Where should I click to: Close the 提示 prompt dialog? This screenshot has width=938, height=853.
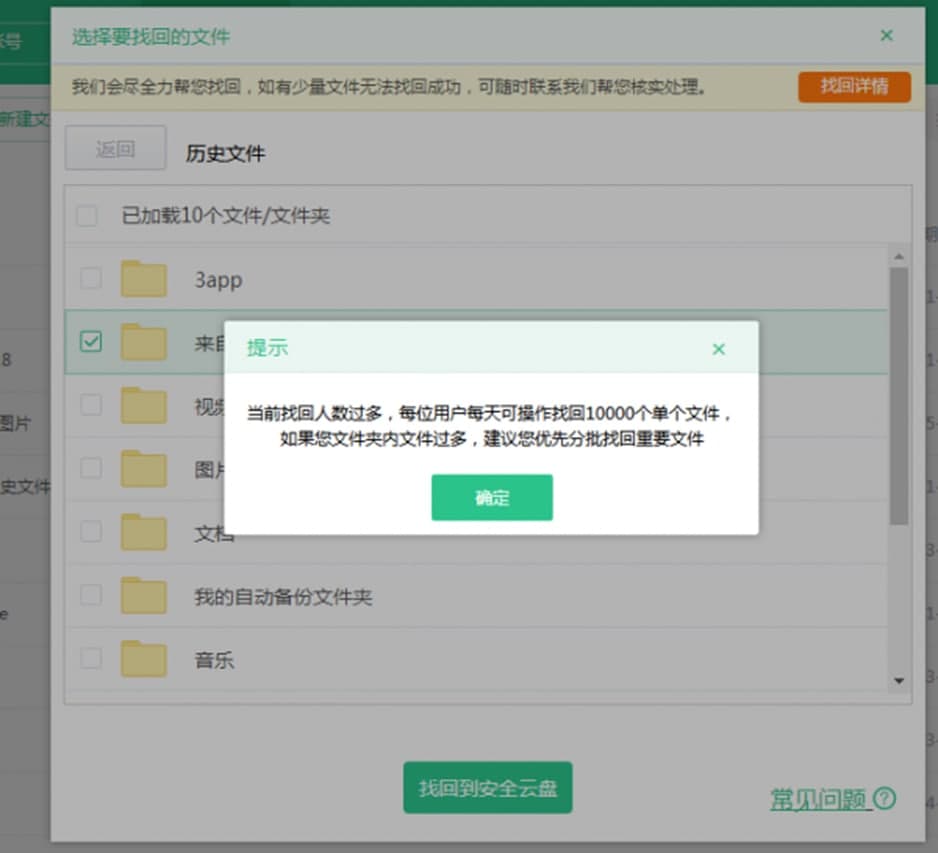718,349
